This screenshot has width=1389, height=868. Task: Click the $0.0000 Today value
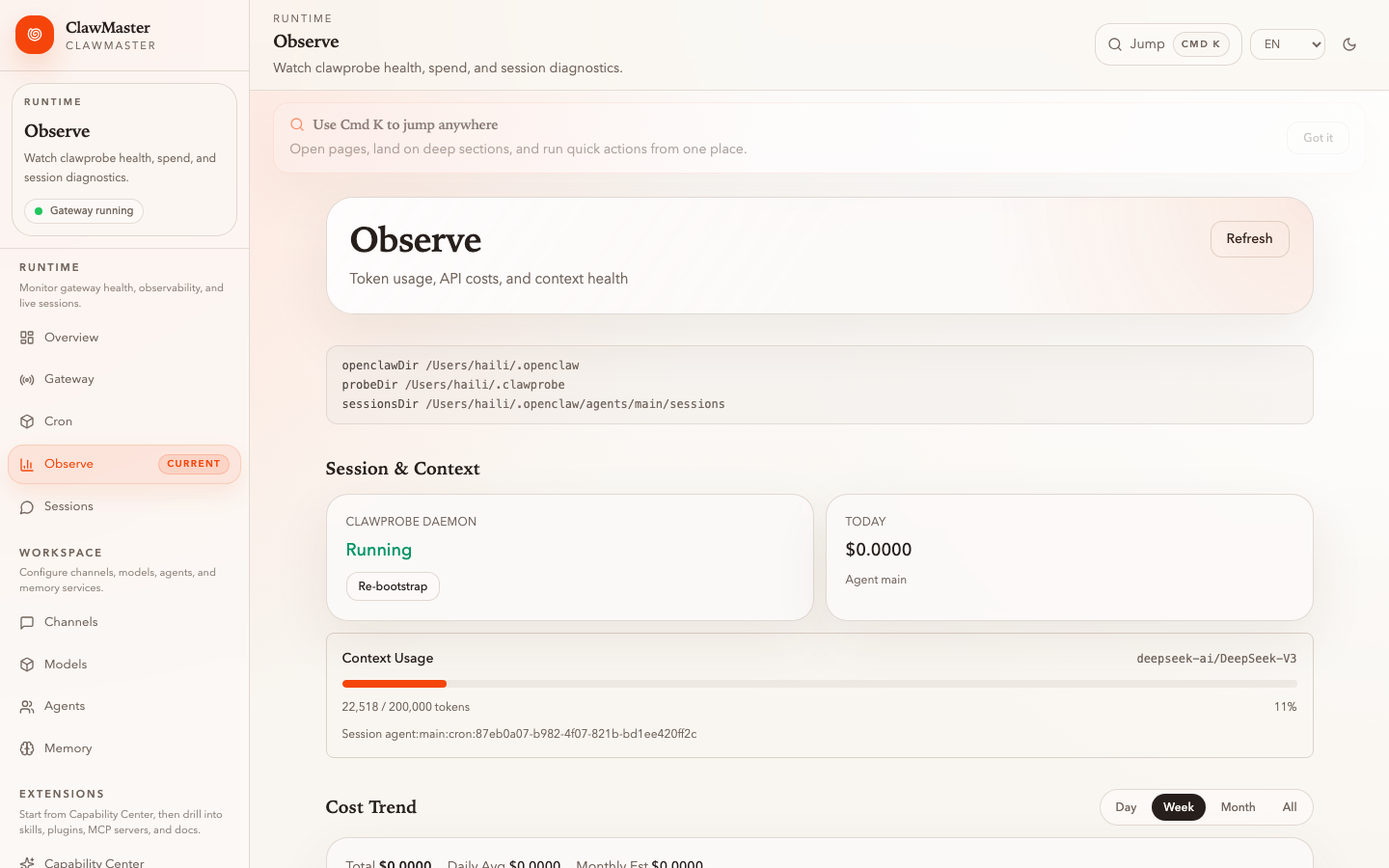(x=879, y=550)
